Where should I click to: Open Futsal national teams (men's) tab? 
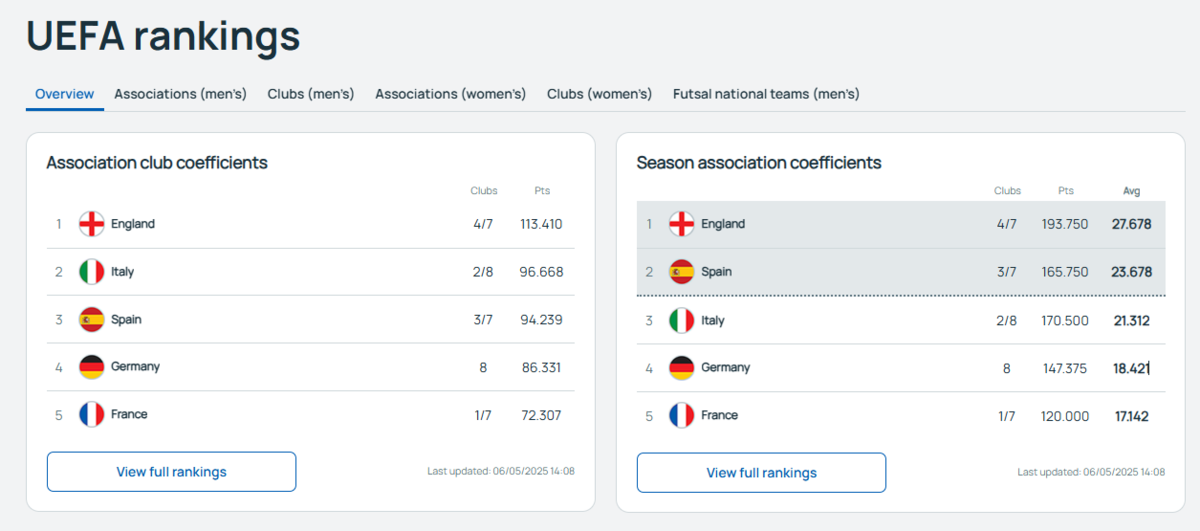coord(766,94)
